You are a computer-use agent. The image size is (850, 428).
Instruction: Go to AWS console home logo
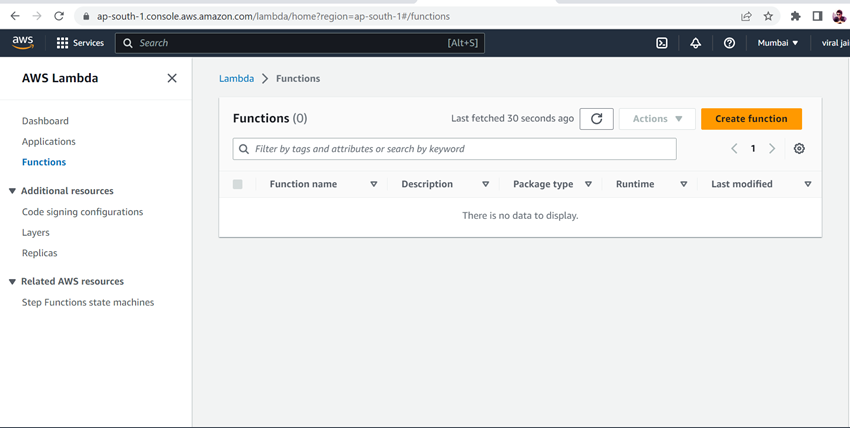pos(23,43)
